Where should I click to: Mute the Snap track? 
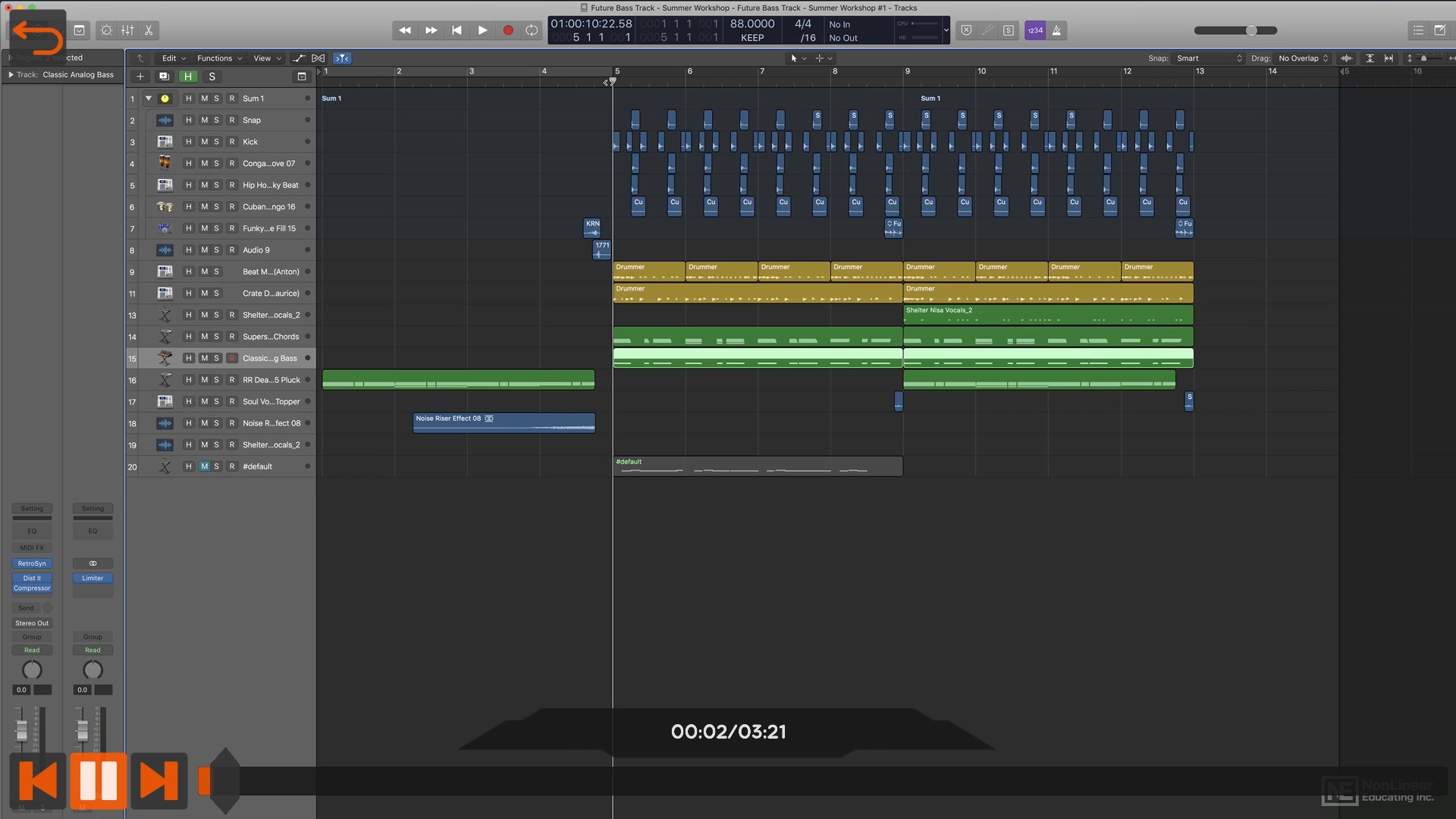click(204, 120)
